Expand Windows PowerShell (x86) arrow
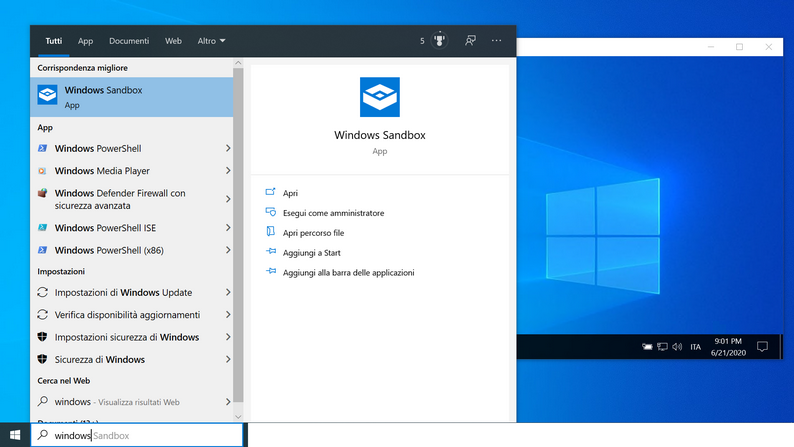 pyautogui.click(x=228, y=250)
